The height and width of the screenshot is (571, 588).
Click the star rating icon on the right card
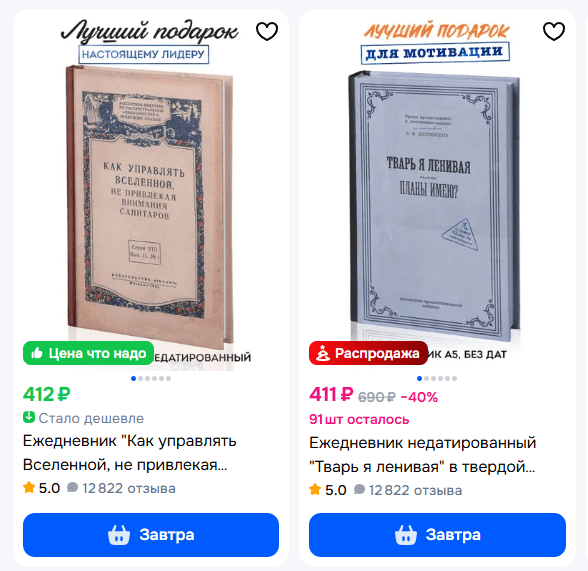click(315, 490)
